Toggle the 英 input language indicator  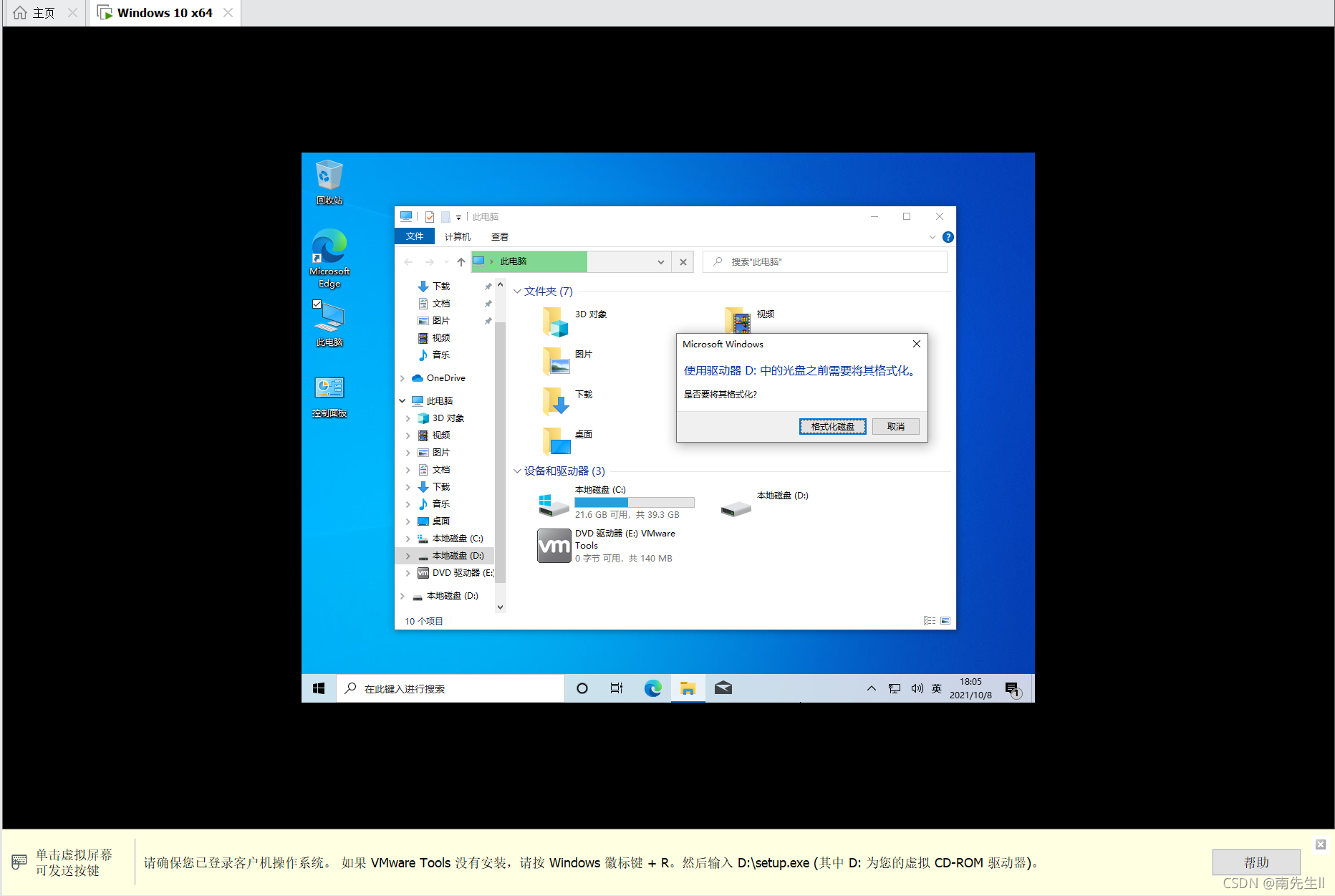[937, 688]
